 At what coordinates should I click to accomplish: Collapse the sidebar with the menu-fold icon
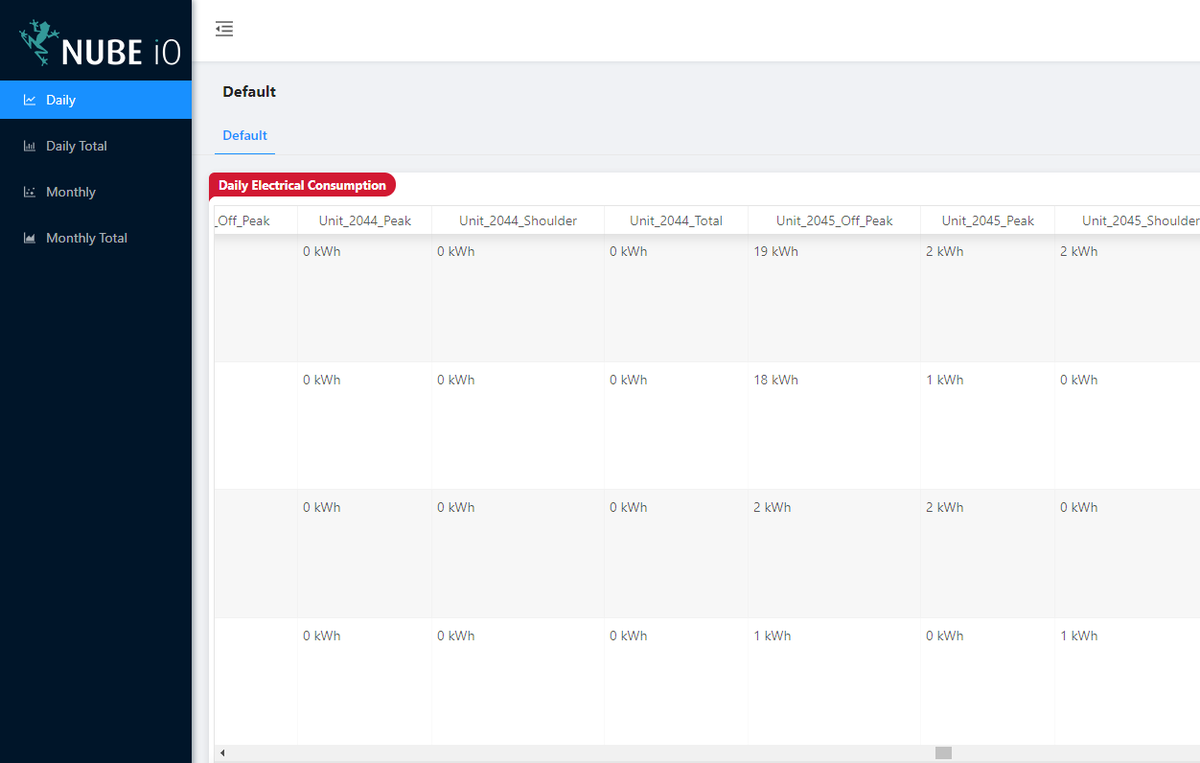[x=224, y=29]
